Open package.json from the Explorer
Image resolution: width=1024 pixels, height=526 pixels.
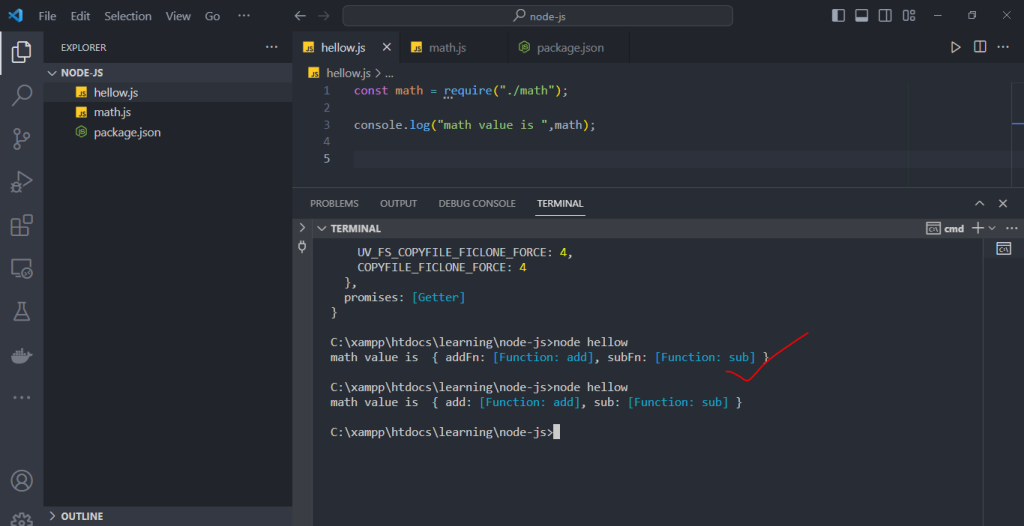click(126, 132)
